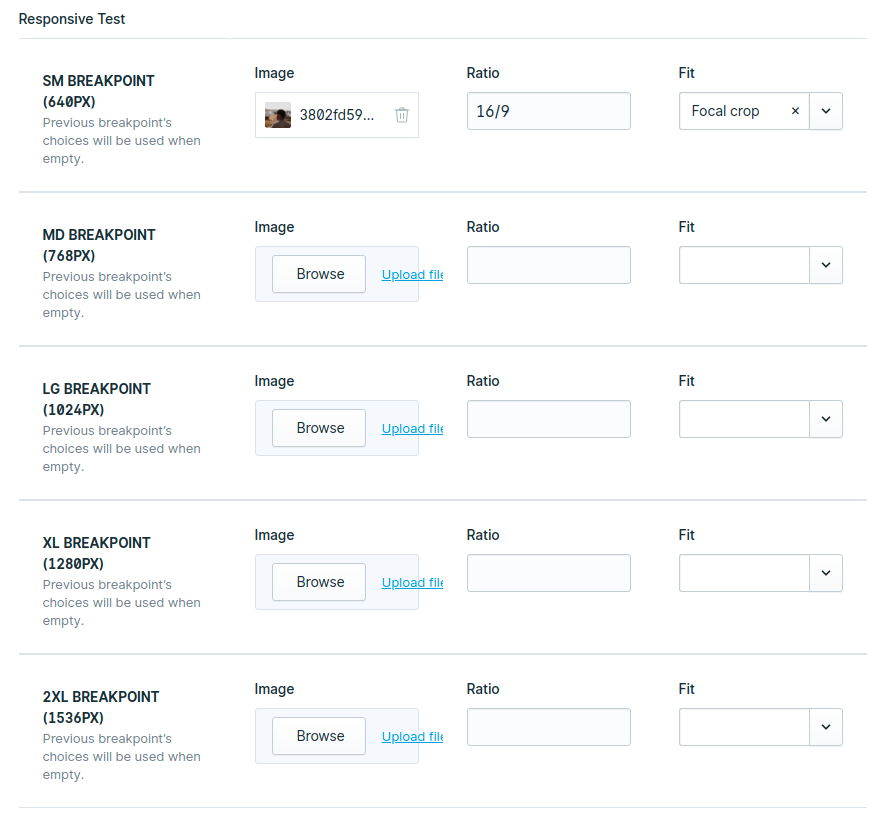Screen dimensions: 877x824
Task: Browse for an LG breakpoint image
Action: 319,427
